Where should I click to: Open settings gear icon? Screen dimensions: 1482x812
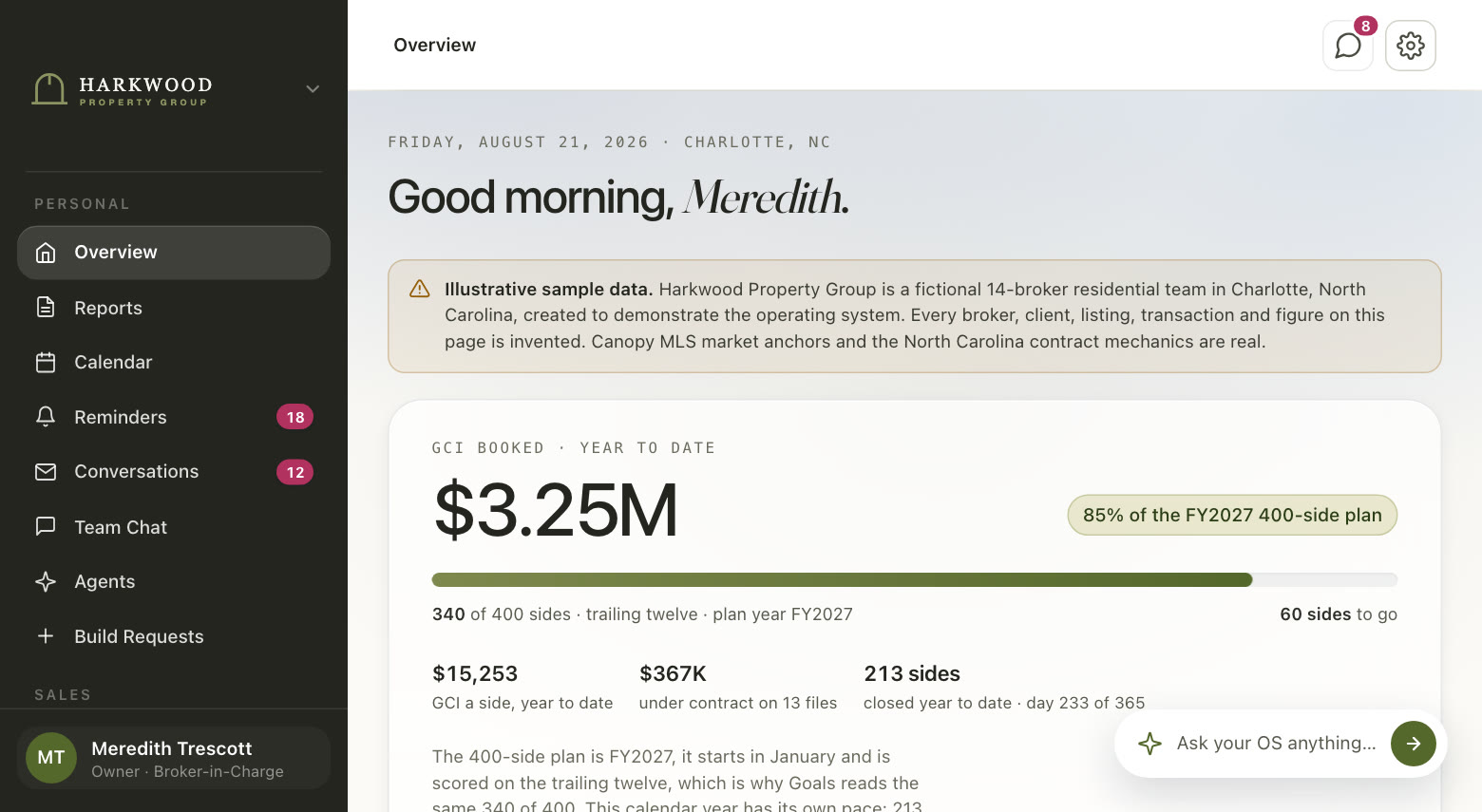(x=1410, y=46)
